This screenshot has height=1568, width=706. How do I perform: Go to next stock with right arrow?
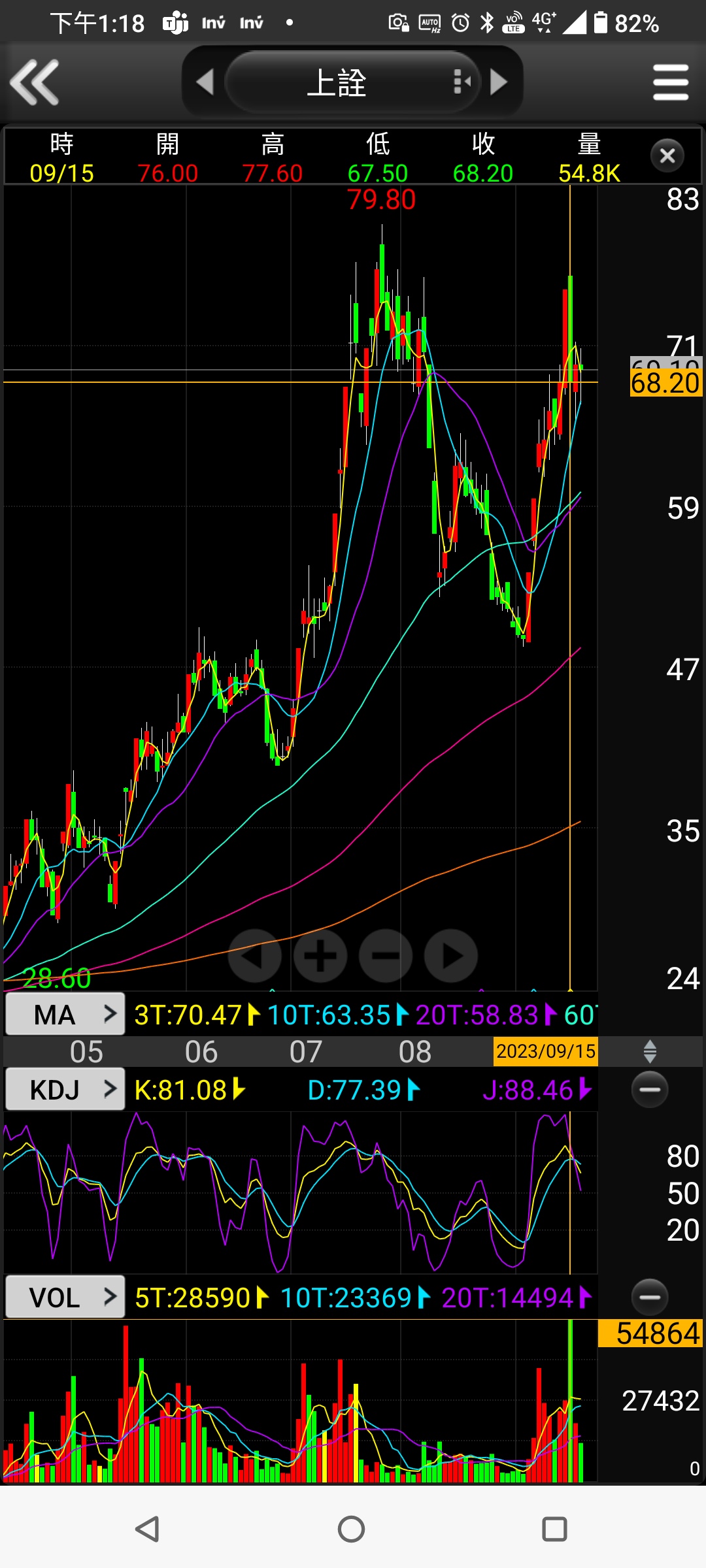click(x=499, y=82)
